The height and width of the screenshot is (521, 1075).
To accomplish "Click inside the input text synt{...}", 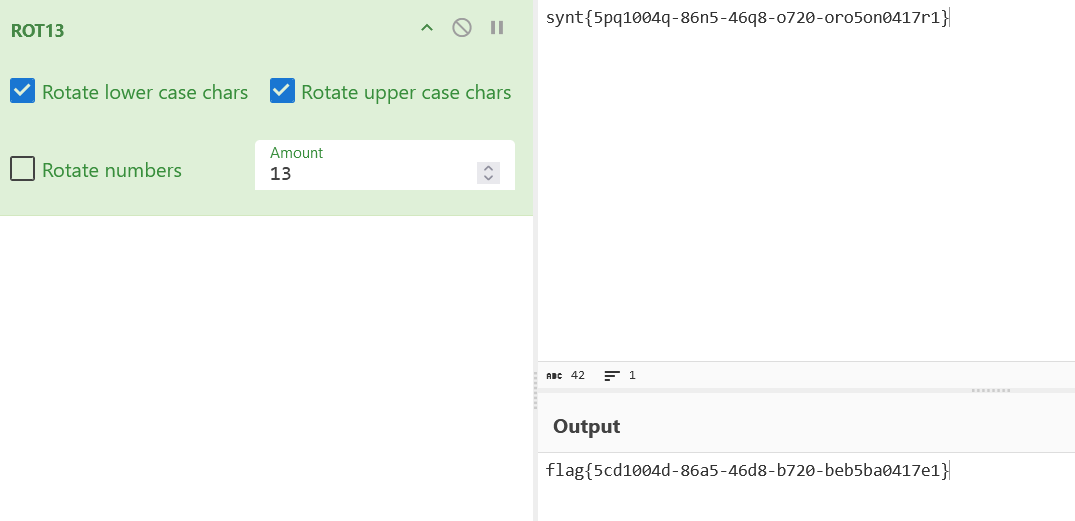I will (x=746, y=18).
